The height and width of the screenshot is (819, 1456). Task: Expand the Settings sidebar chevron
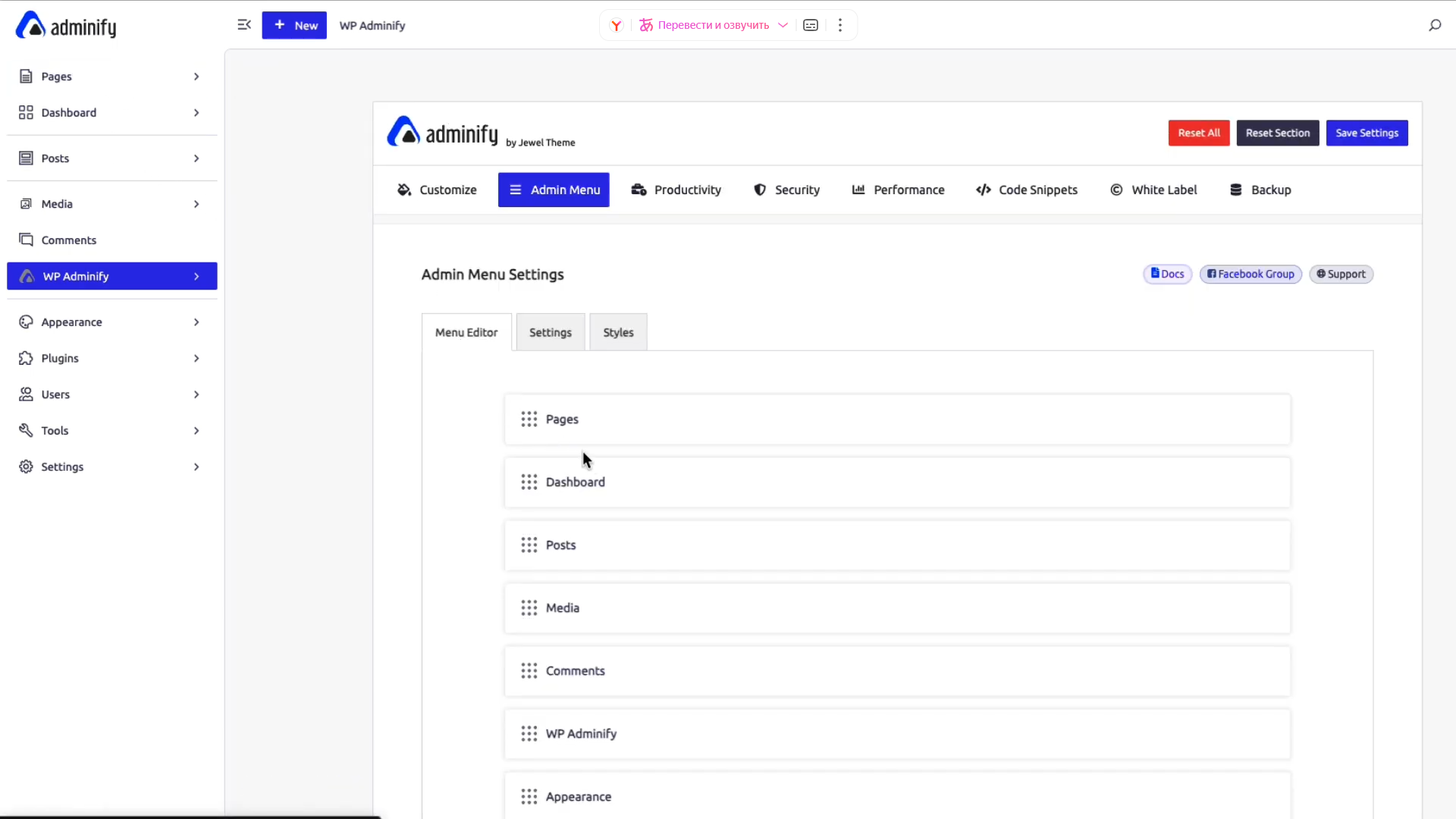[196, 467]
